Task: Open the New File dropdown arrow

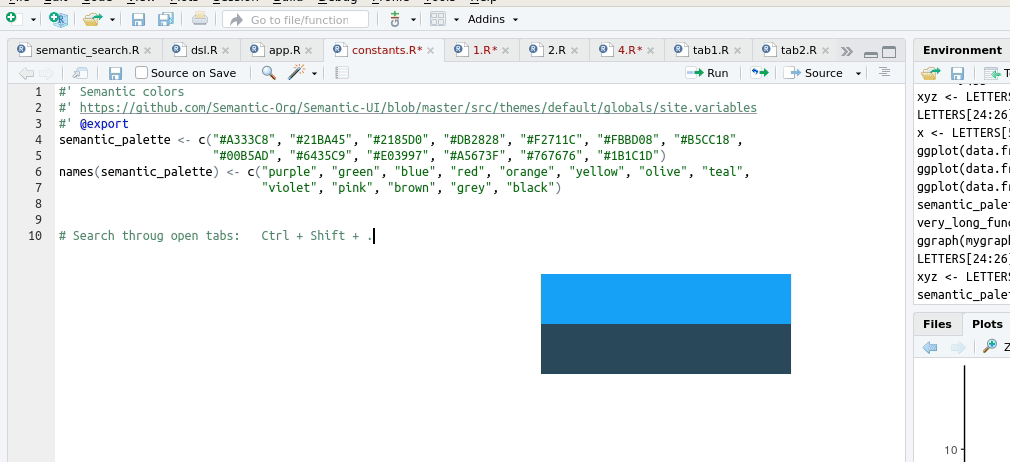Action: [x=33, y=20]
